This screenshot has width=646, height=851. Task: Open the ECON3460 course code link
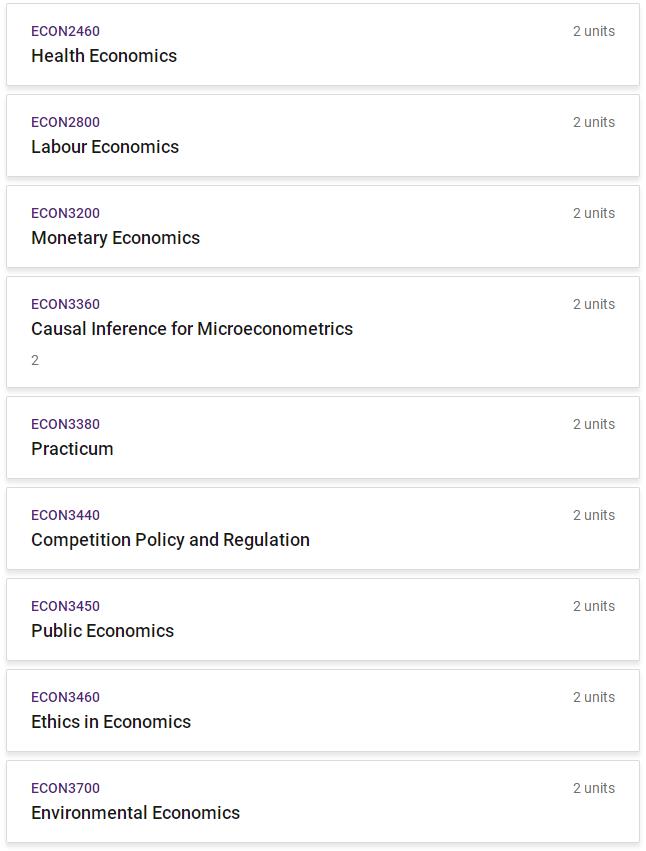[65, 697]
